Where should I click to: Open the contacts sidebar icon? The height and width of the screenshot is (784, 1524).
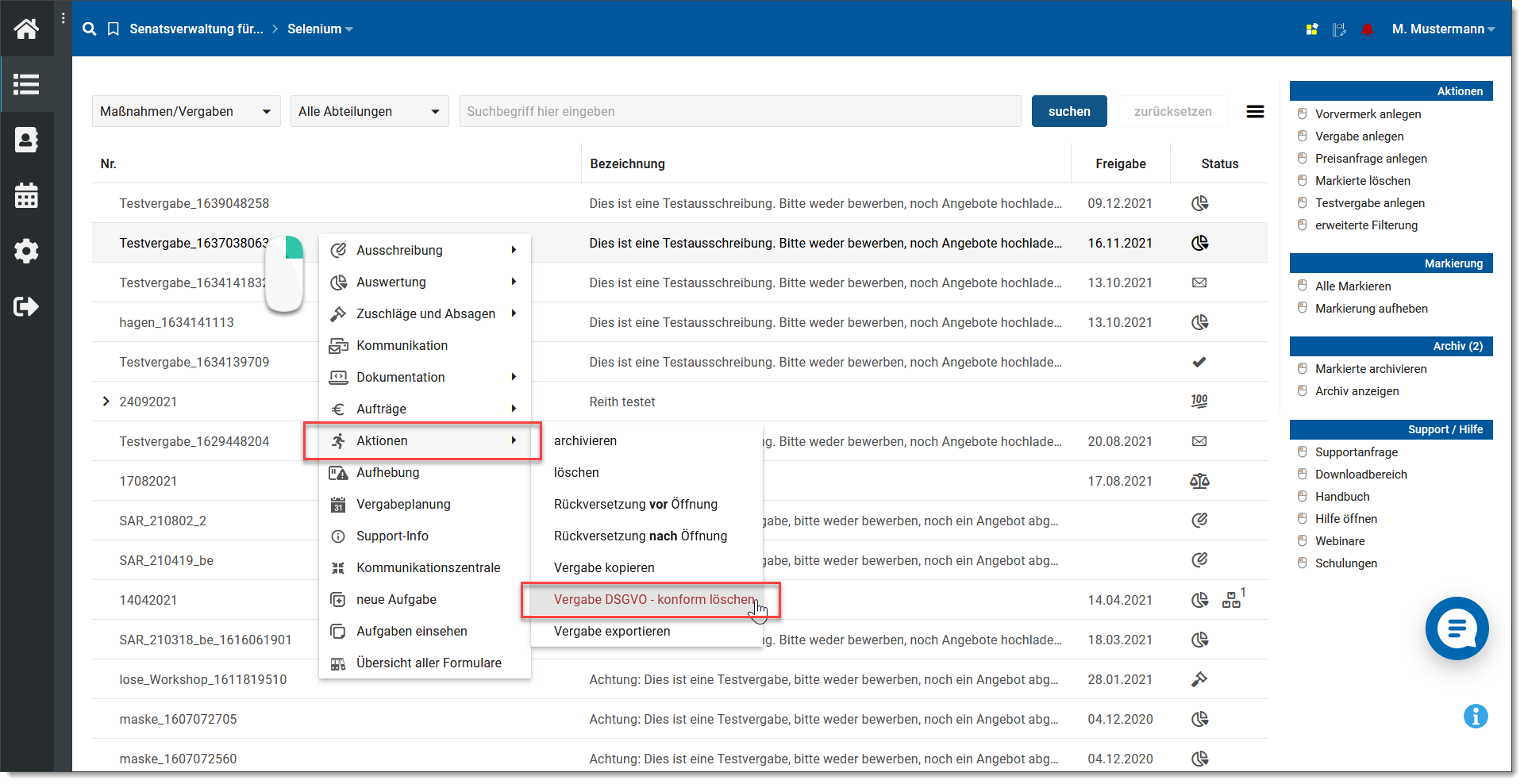pos(26,140)
